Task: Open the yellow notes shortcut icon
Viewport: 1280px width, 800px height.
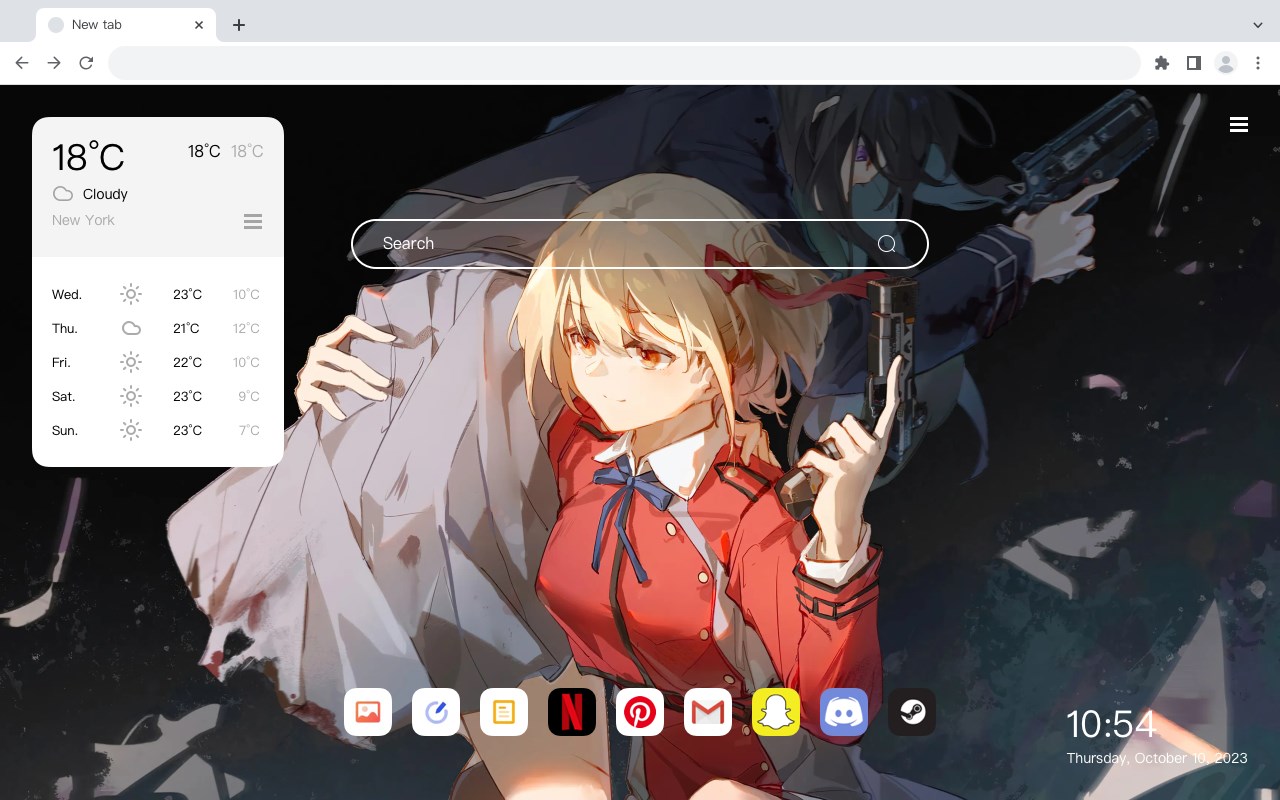Action: [x=504, y=712]
